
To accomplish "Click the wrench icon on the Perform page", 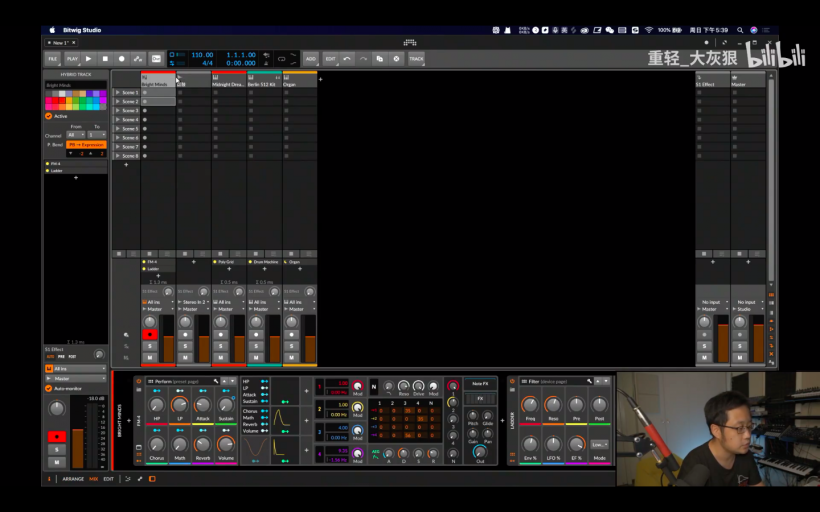I will coord(216,381).
